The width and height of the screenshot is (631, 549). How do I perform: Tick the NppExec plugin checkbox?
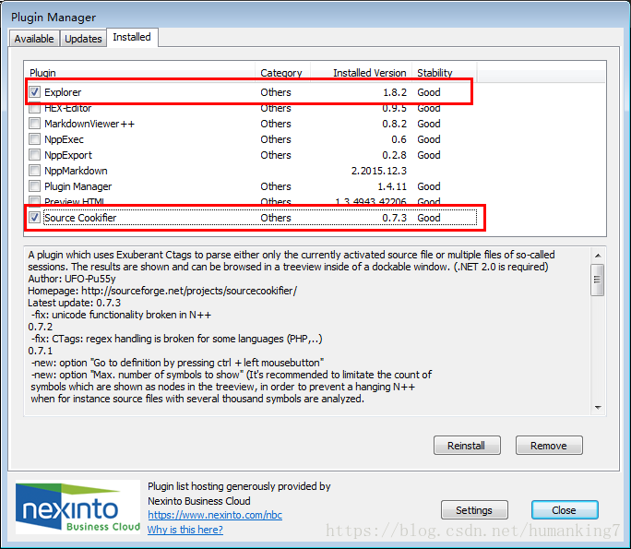point(35,140)
